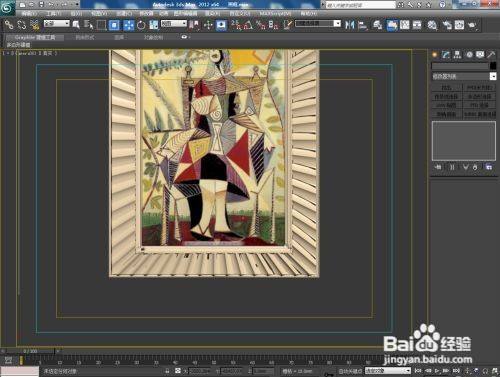The image size is (500, 377).
Task: Click Edit Named Selection Sets icon
Action: (288, 25)
